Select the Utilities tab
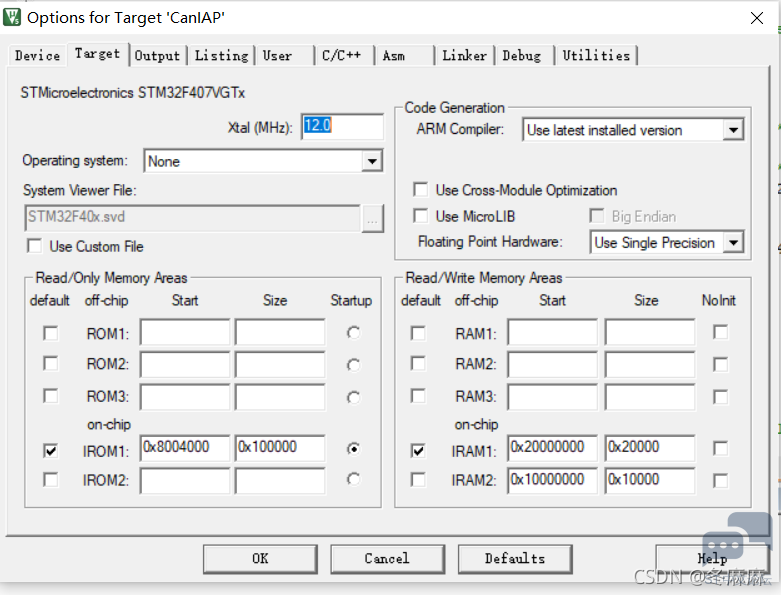This screenshot has width=781, height=595. [596, 55]
